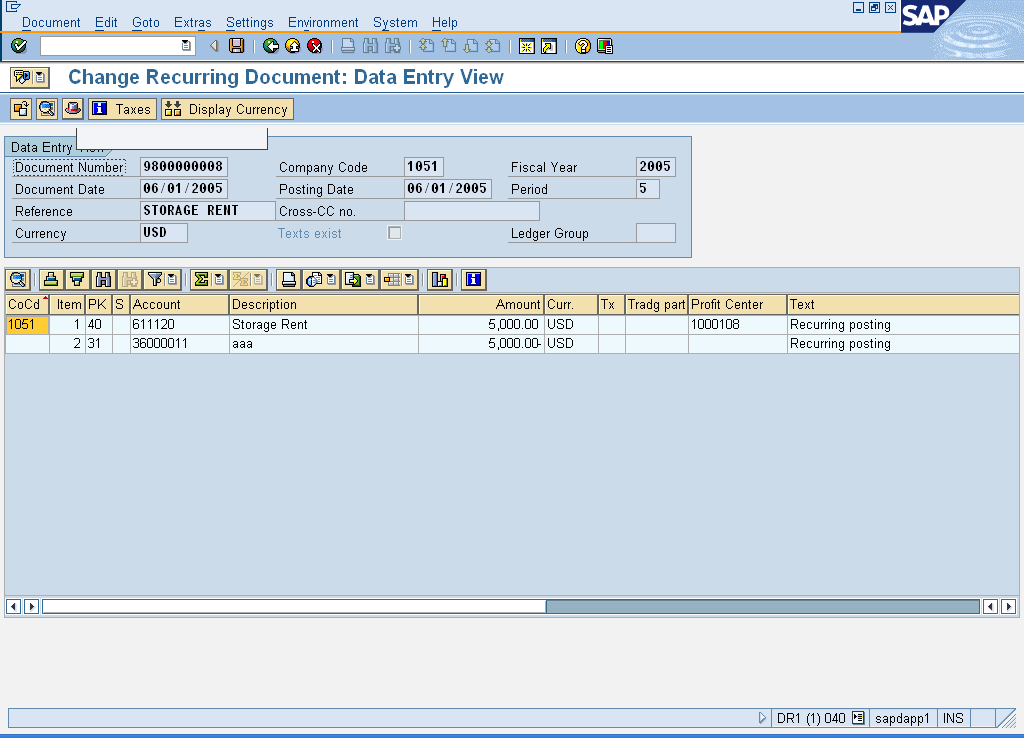Screen dimensions: 1024x738
Task: Click the Profit Center column header
Action: tap(737, 304)
